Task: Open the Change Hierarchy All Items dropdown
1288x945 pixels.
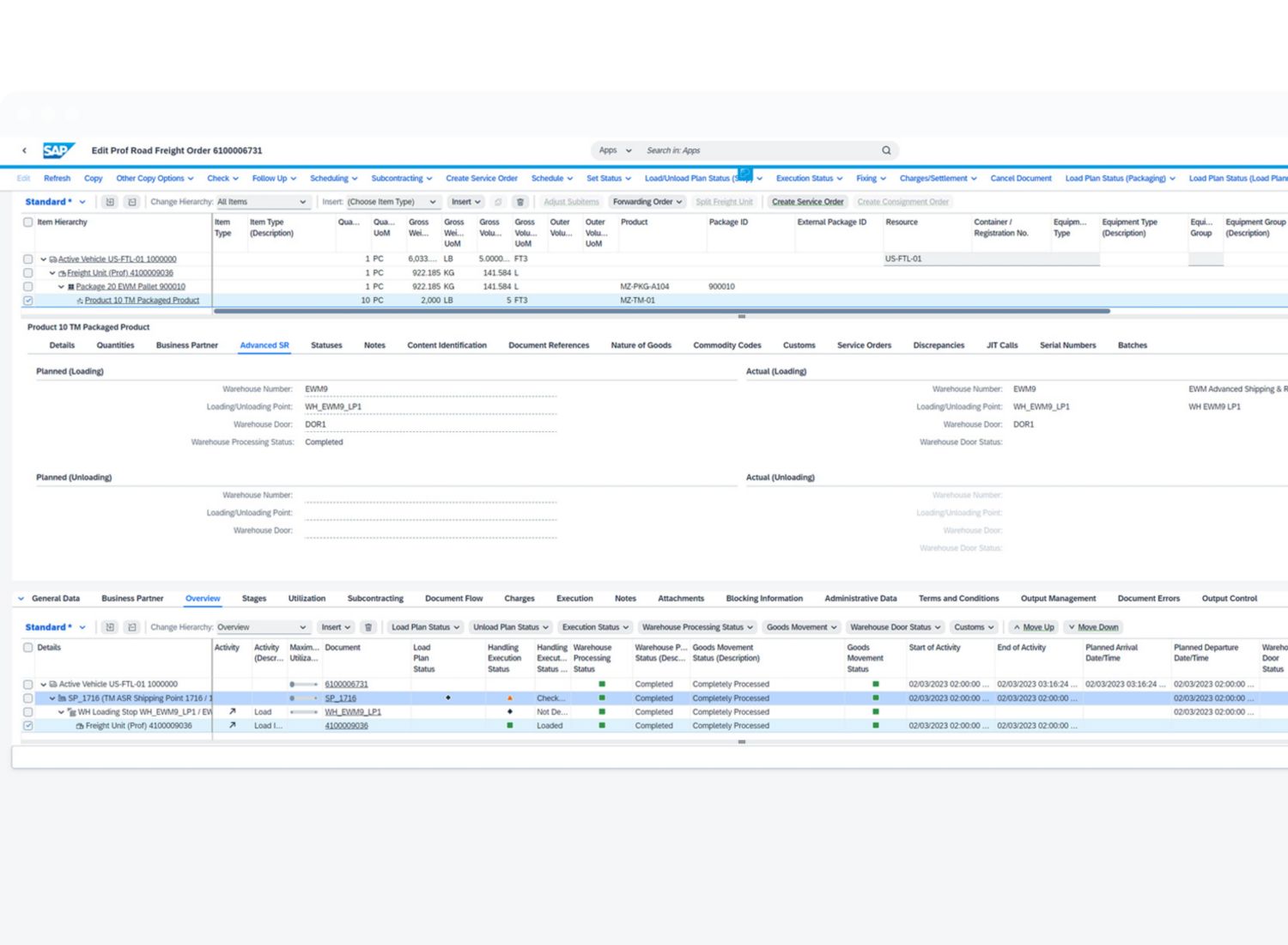Action: 262,202
